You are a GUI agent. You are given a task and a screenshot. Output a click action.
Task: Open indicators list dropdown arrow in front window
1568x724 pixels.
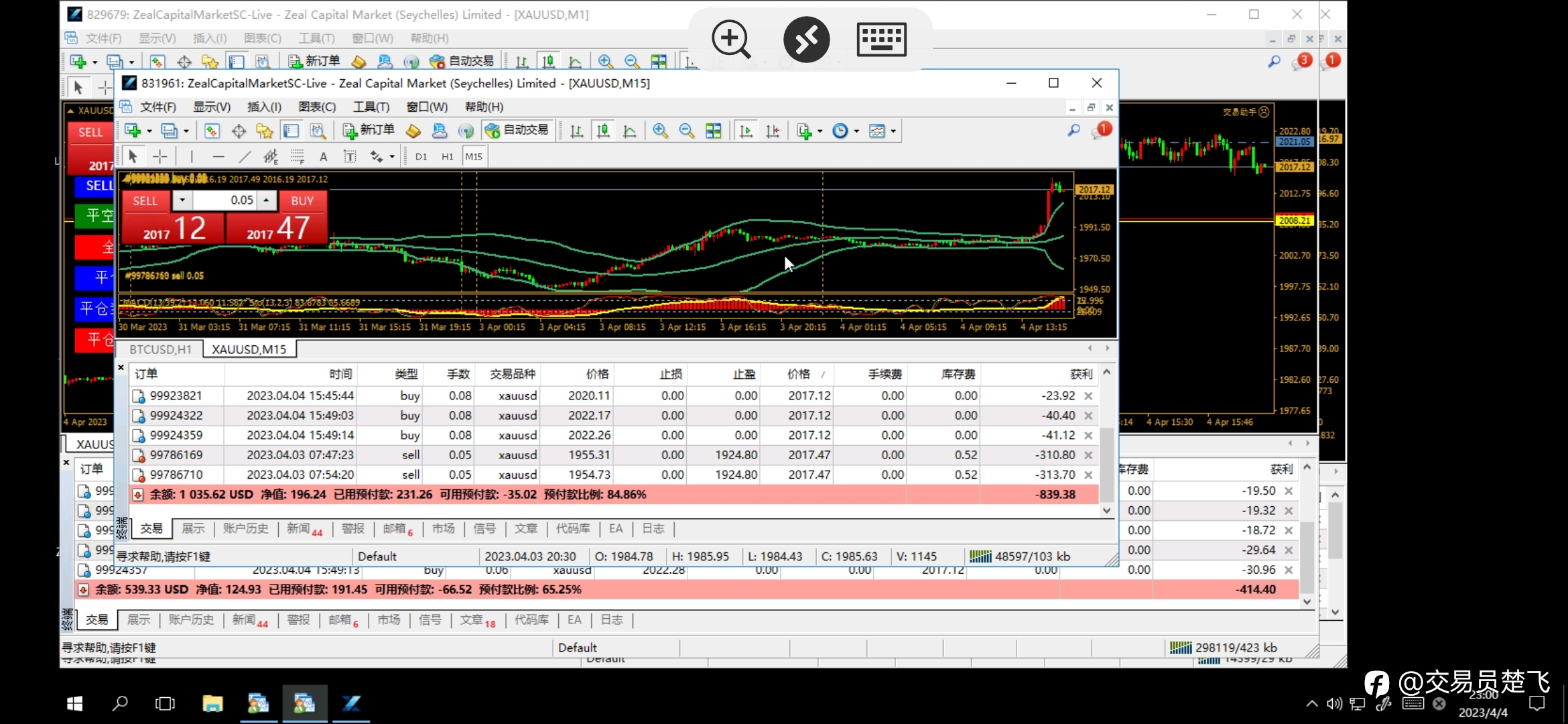coord(820,131)
